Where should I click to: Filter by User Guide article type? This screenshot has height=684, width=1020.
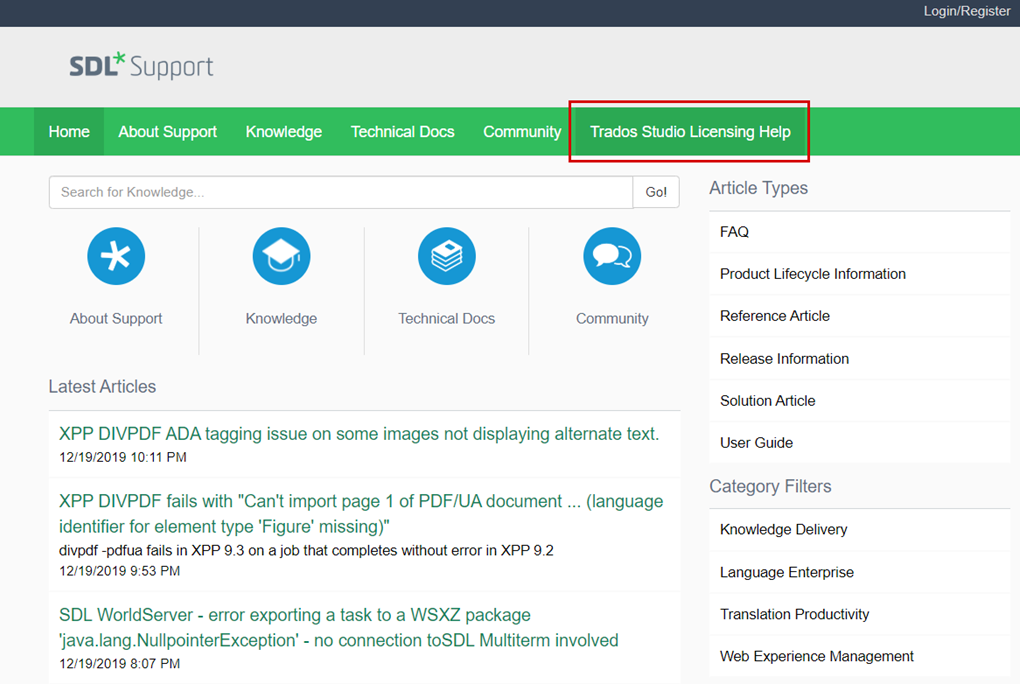pyautogui.click(x=859, y=443)
